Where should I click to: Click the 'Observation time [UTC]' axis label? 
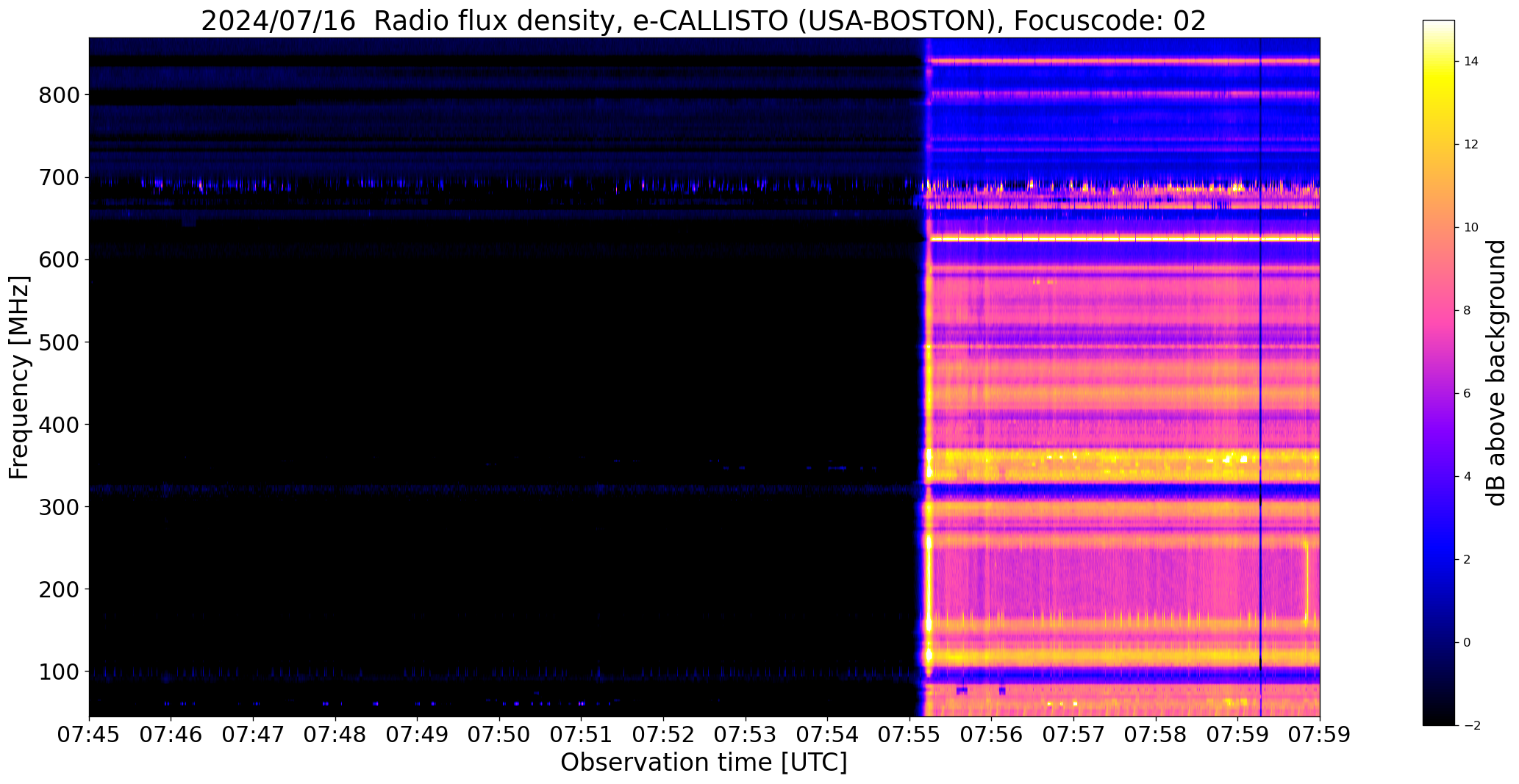(x=704, y=763)
